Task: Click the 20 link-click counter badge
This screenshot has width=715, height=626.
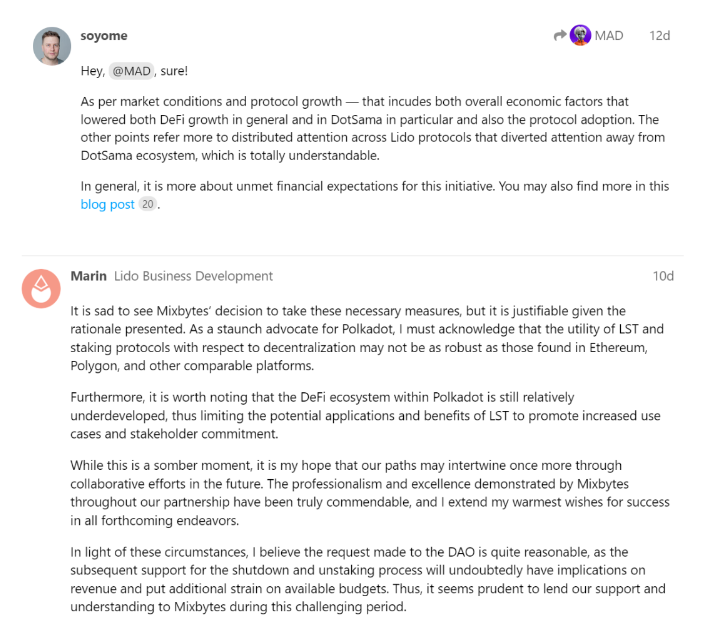Action: 147,204
